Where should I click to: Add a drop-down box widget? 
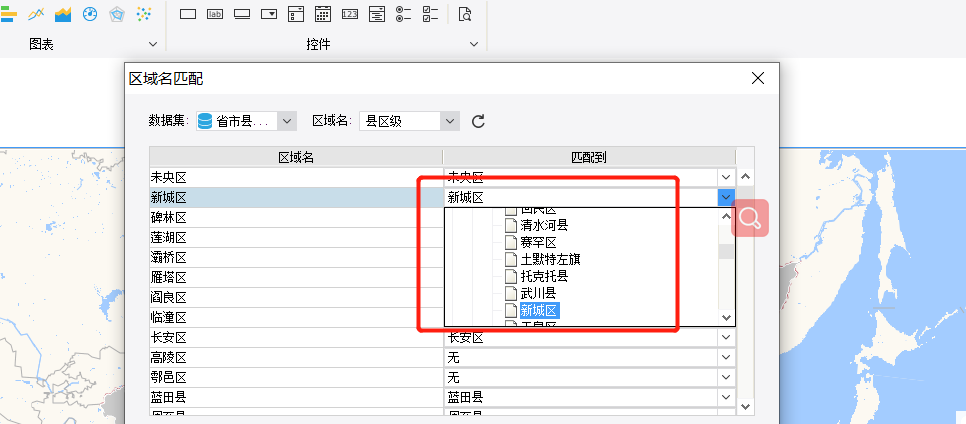(x=269, y=14)
